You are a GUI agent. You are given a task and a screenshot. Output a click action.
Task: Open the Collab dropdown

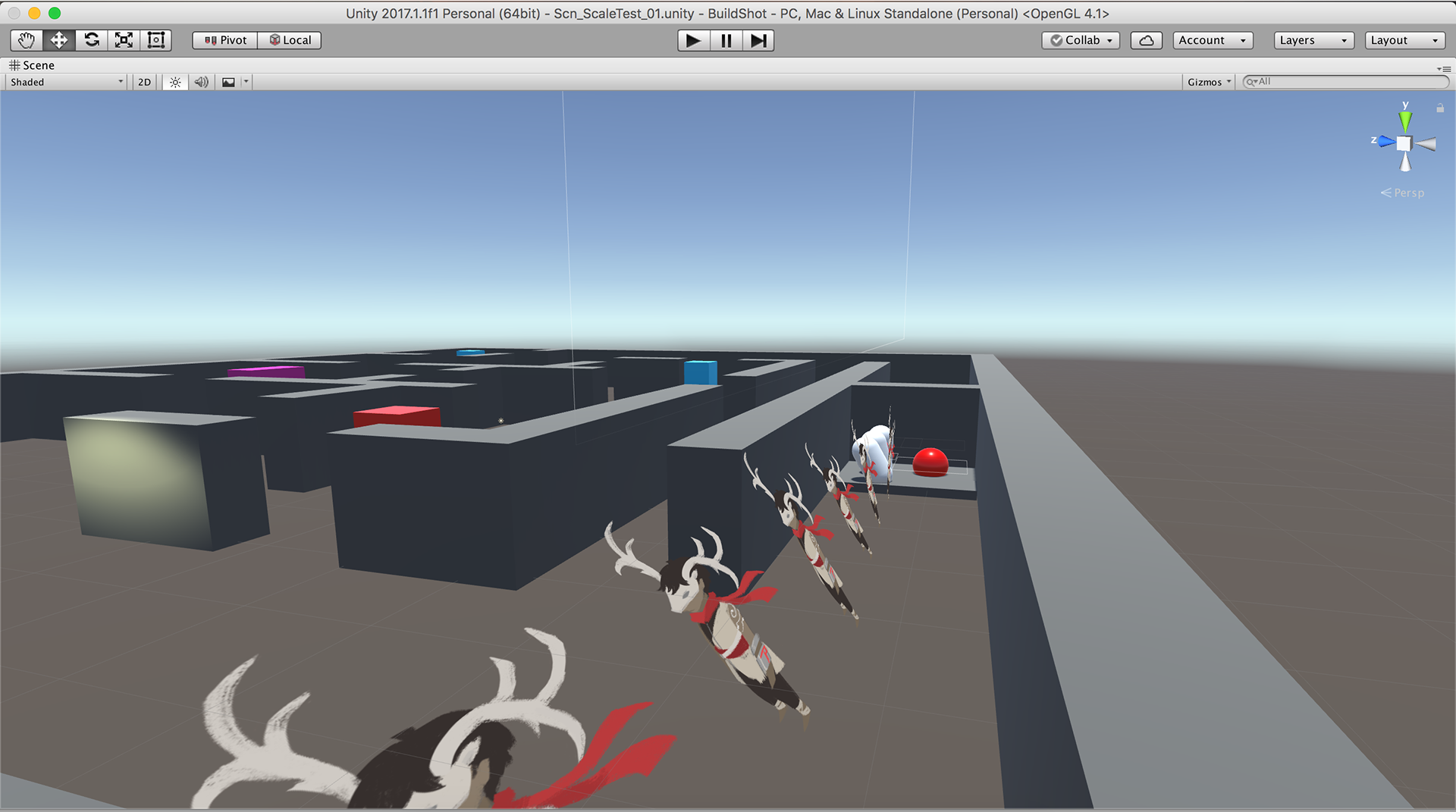coord(1081,40)
